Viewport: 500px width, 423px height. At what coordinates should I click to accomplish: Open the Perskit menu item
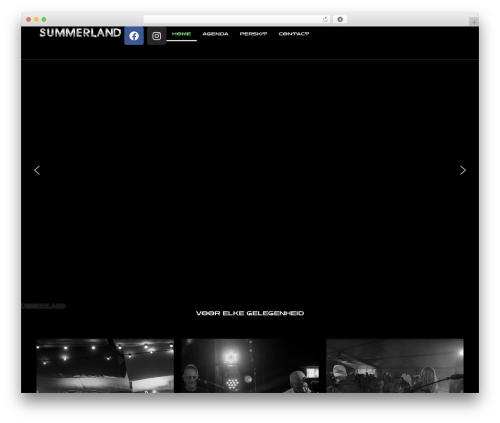click(253, 34)
